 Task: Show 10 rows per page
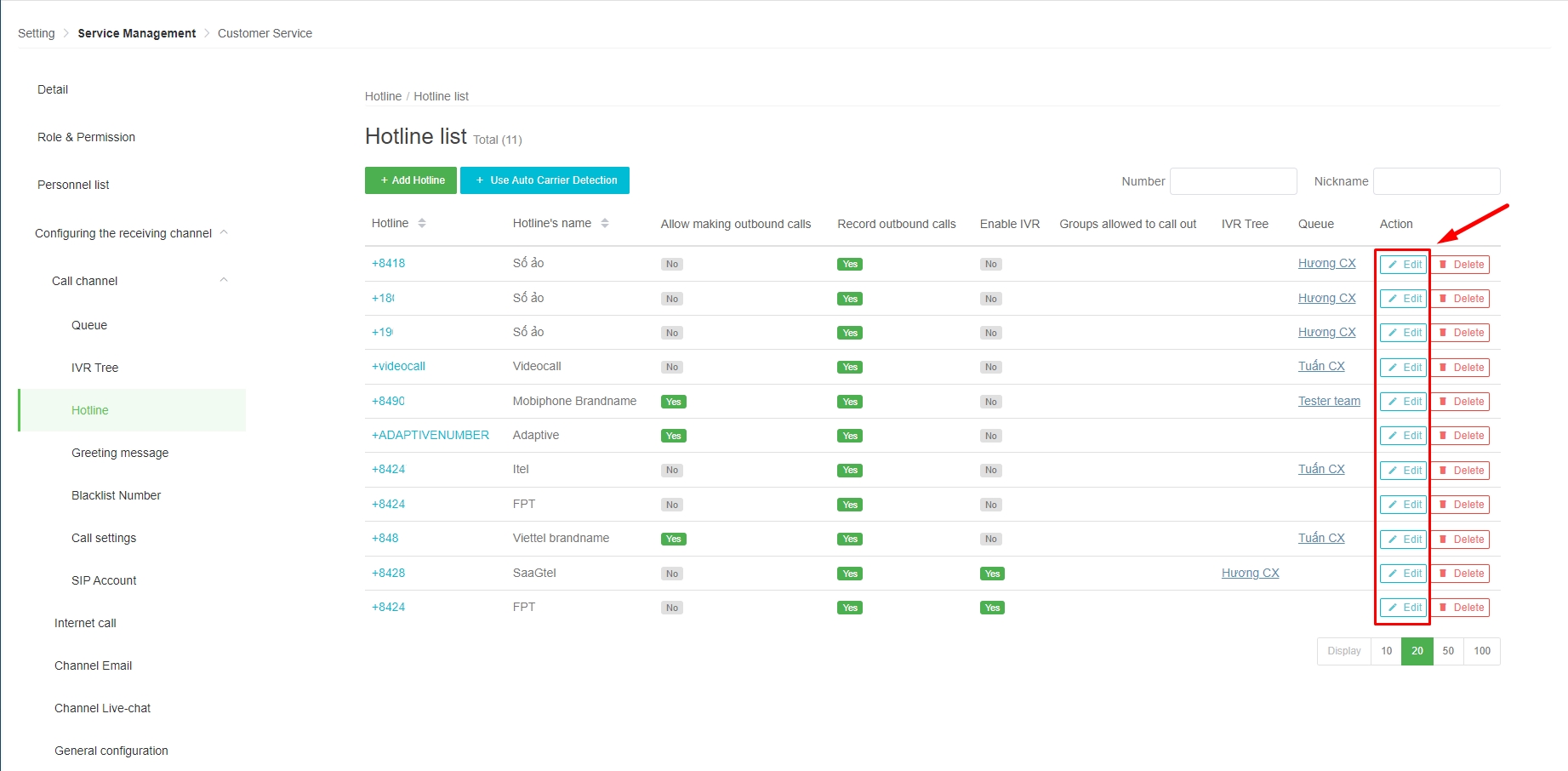[1387, 651]
